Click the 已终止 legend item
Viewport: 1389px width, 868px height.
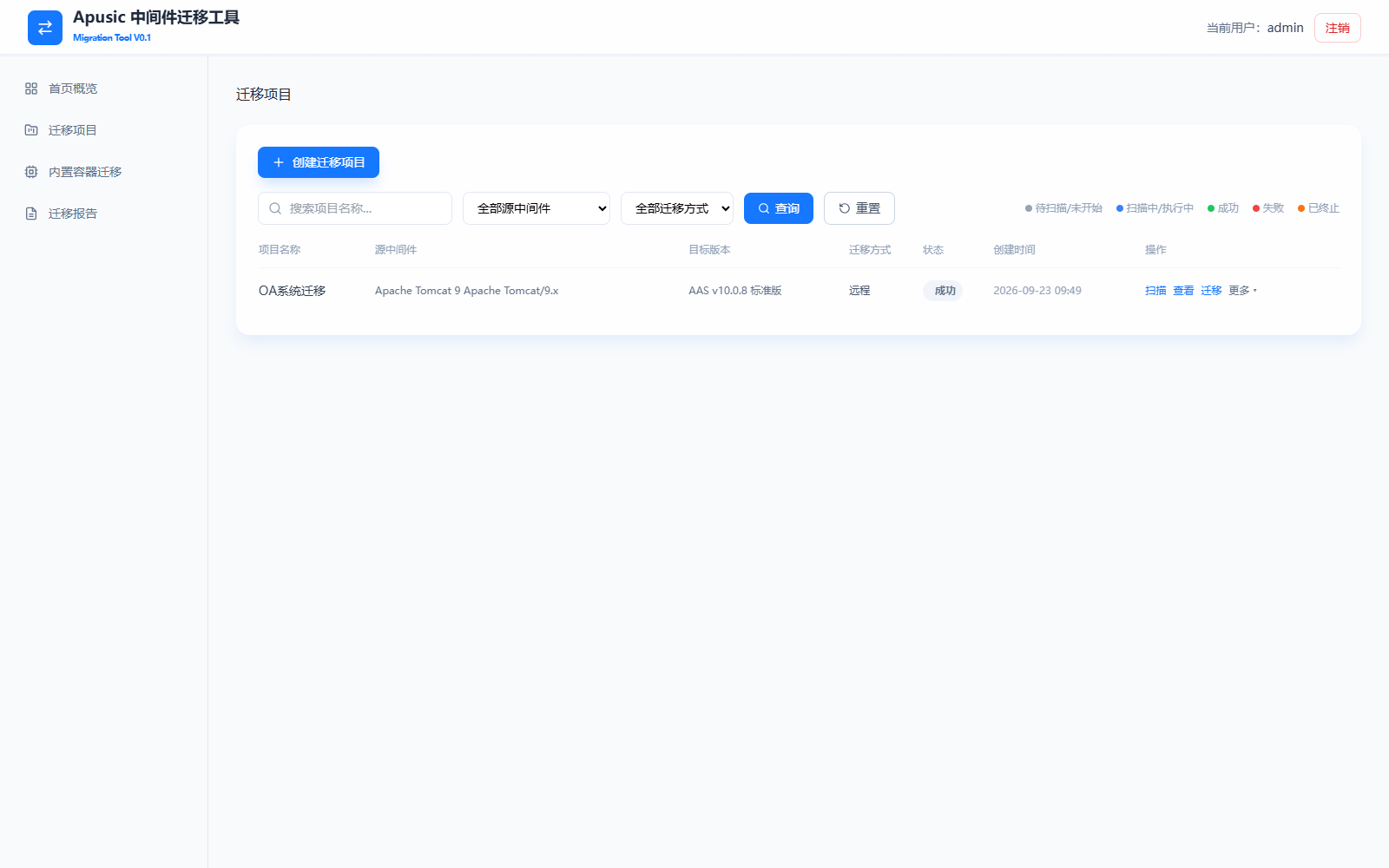(1319, 208)
